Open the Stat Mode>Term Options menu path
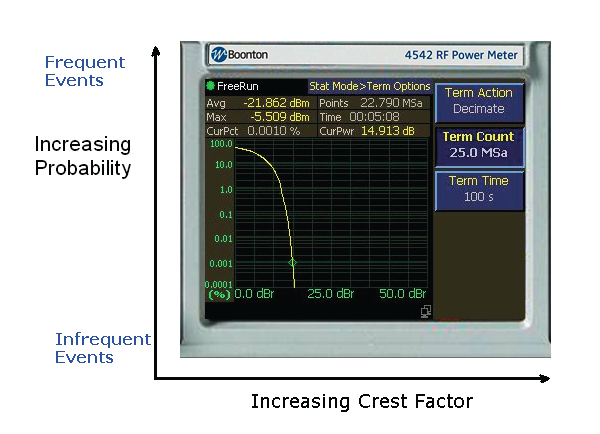Image resolution: width=600 pixels, height=434 pixels. pos(369,87)
